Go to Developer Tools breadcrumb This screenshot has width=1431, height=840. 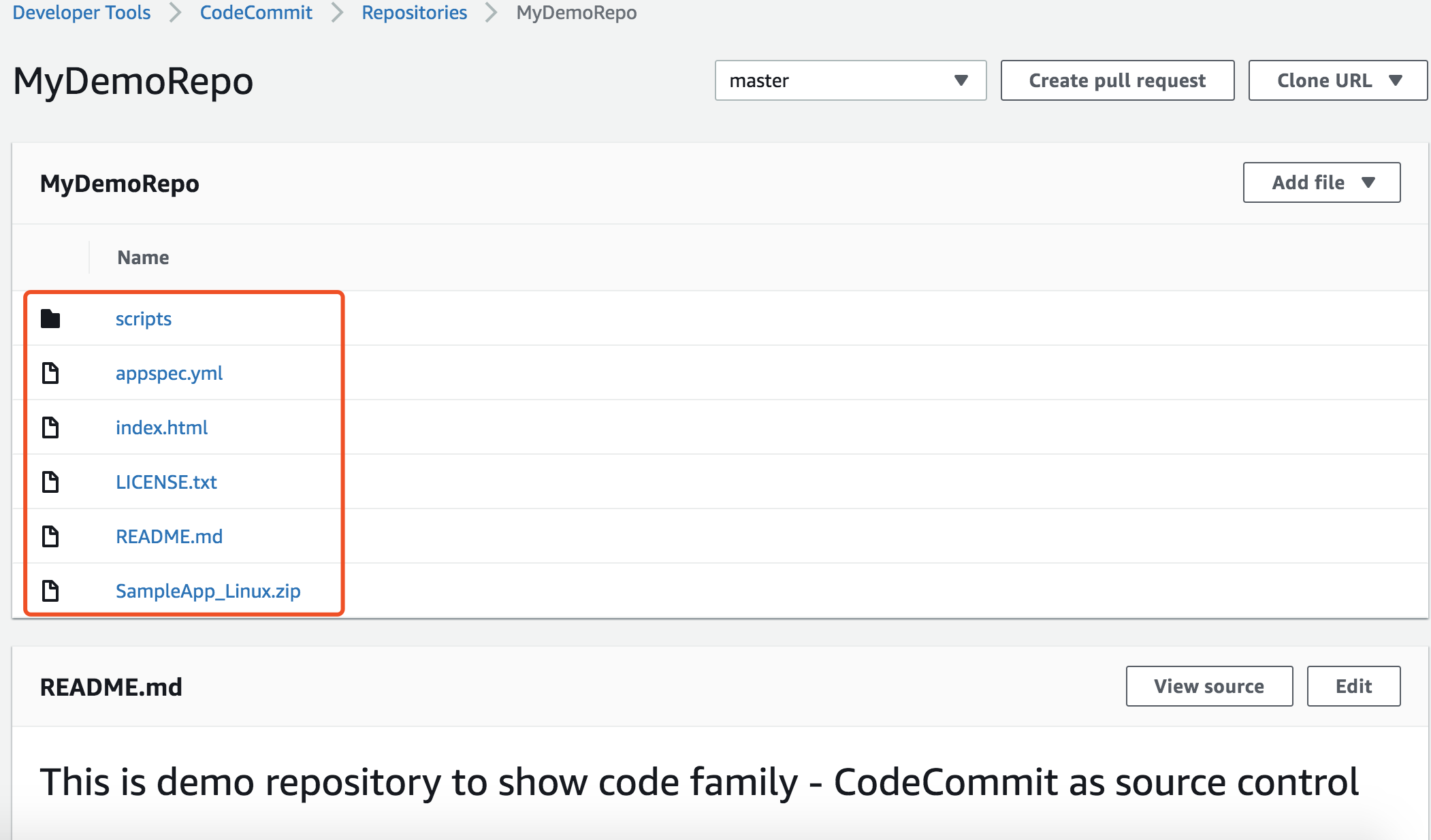(82, 12)
